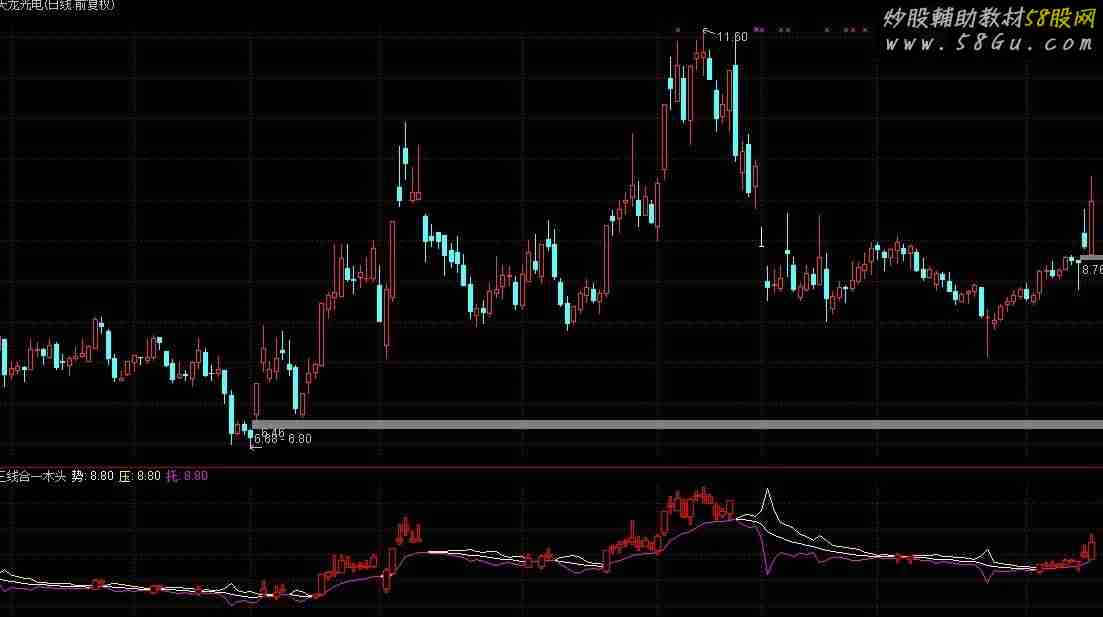
Task: Click the gray horizontal support band line
Action: 677,424
